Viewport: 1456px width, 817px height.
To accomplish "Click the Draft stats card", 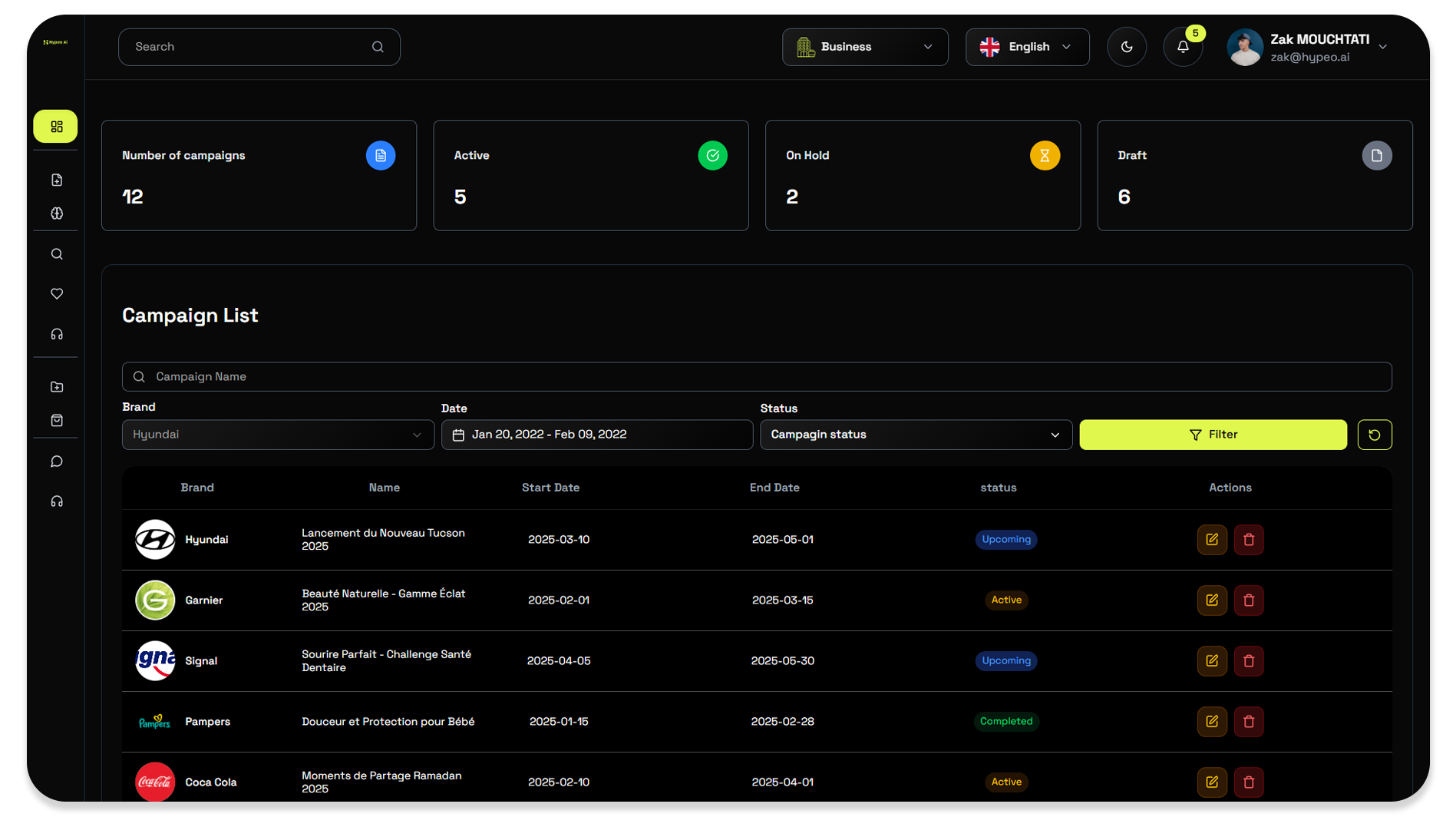I will (x=1255, y=176).
